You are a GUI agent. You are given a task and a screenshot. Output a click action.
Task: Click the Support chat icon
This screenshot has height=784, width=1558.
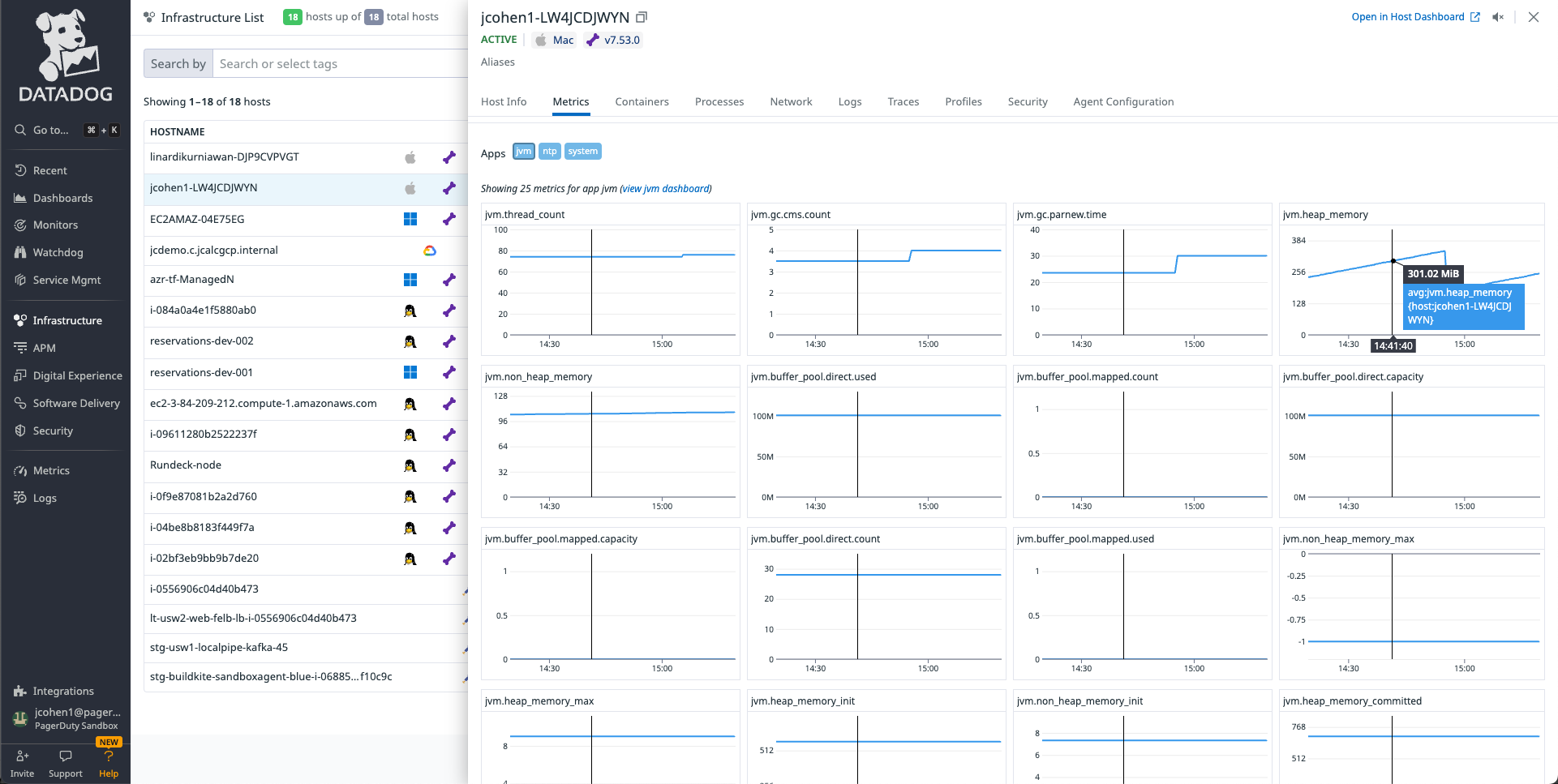[x=66, y=756]
